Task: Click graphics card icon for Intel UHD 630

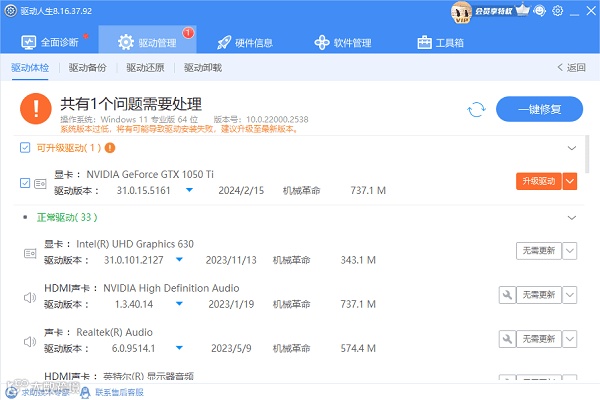Action: (x=30, y=253)
